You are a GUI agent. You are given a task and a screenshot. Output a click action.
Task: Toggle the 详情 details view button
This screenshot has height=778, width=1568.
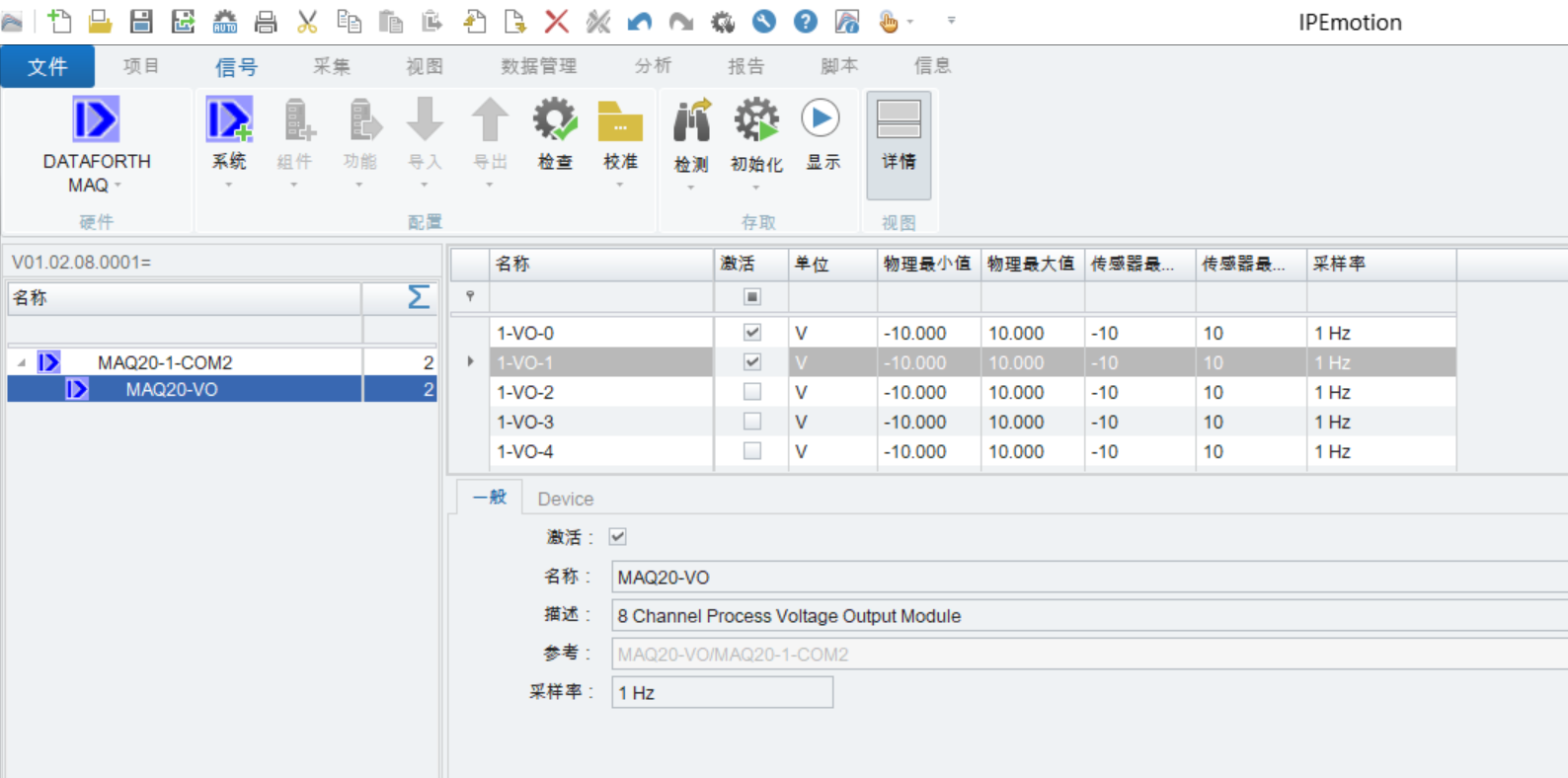pyautogui.click(x=899, y=144)
